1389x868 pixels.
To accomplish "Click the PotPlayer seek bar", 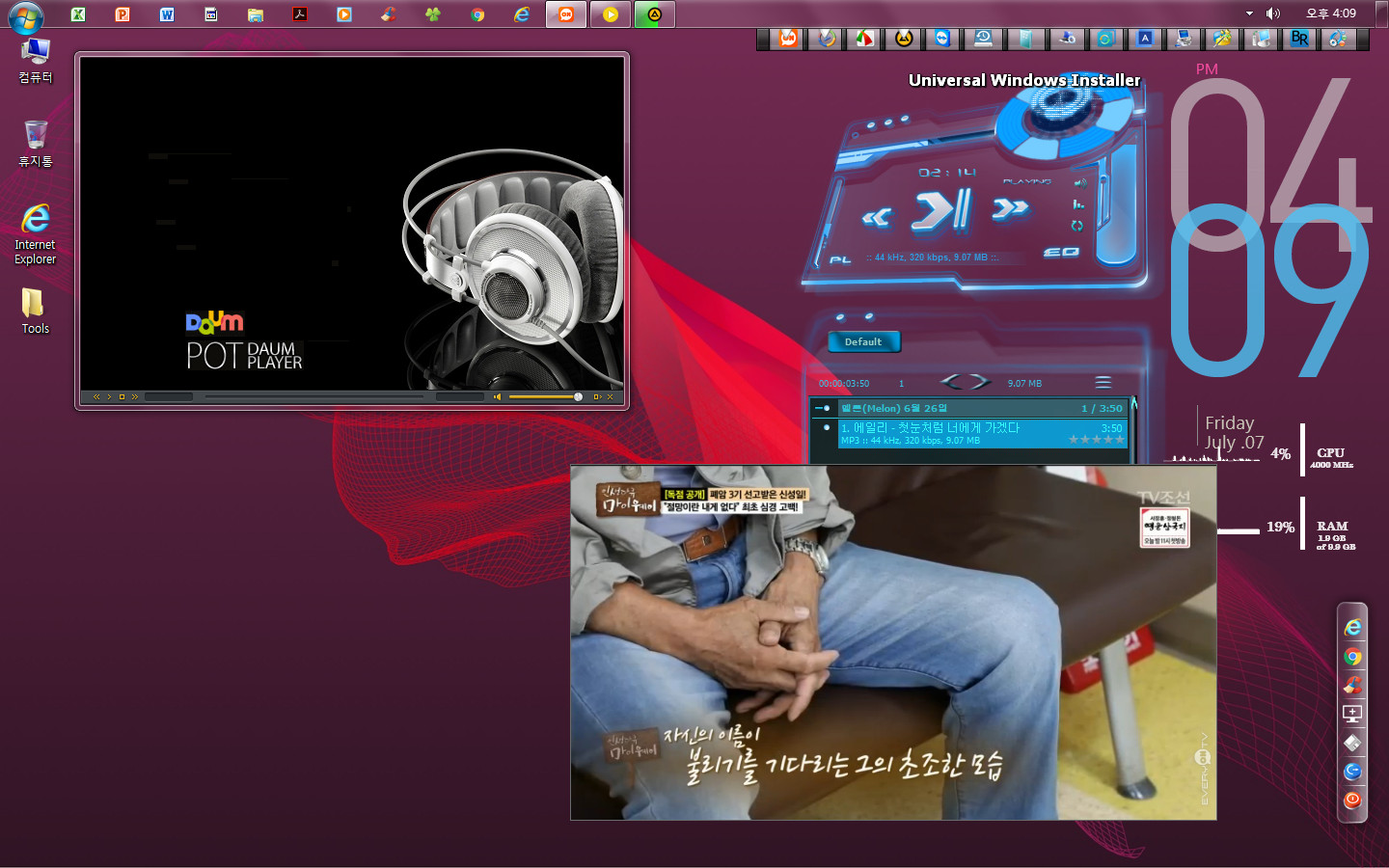I will pyautogui.click(x=314, y=396).
